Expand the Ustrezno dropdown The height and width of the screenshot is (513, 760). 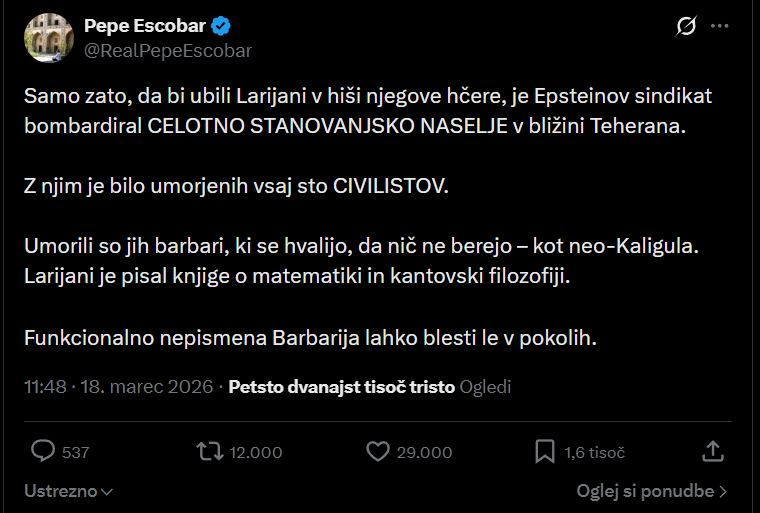(x=68, y=491)
